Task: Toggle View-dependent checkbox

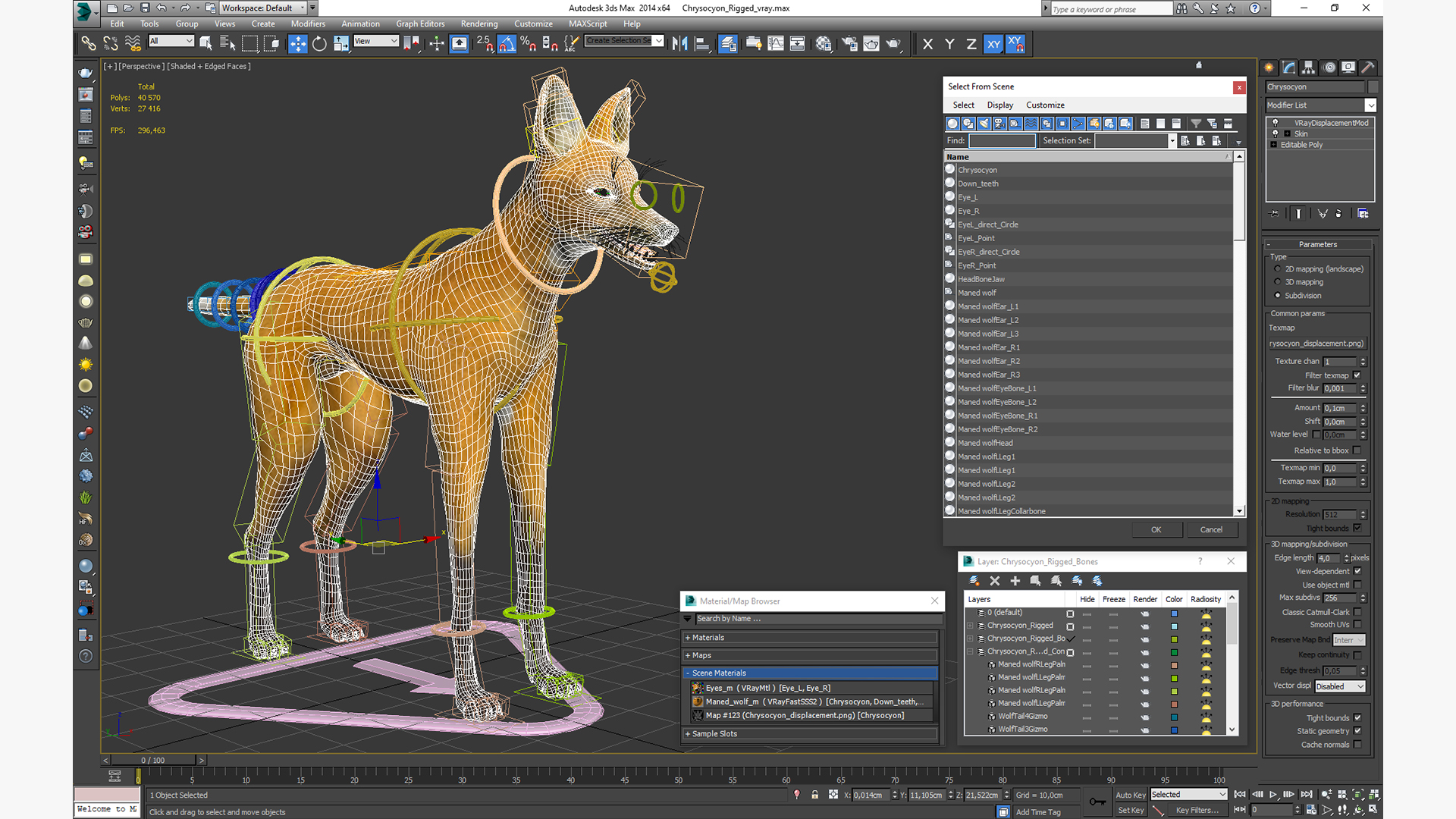Action: 1357,572
